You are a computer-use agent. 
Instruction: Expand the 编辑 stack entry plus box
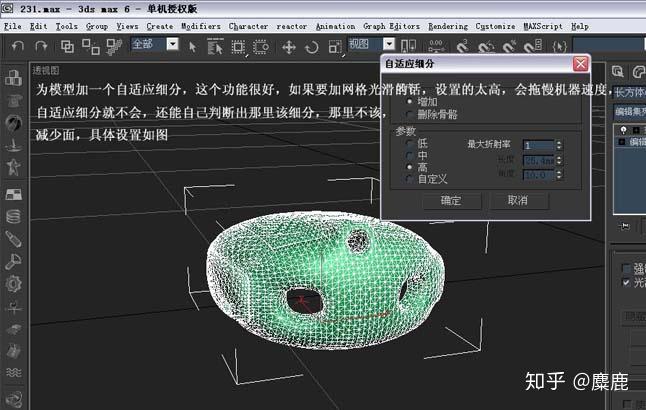[x=622, y=142]
